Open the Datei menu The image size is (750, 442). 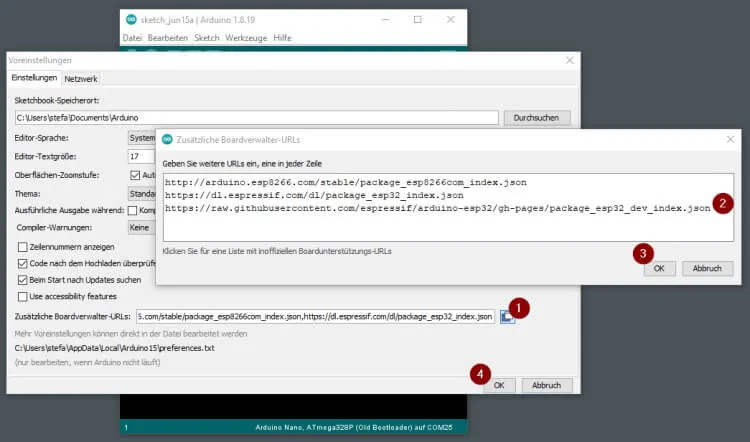click(132, 38)
